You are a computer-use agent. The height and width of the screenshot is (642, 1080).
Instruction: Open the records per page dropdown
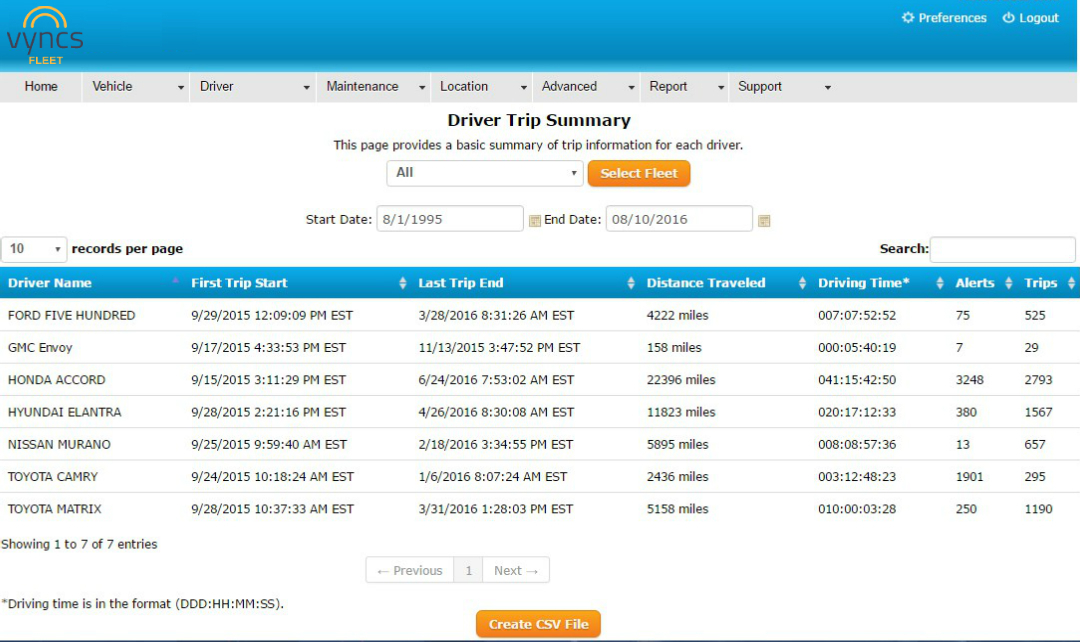pyautogui.click(x=34, y=249)
